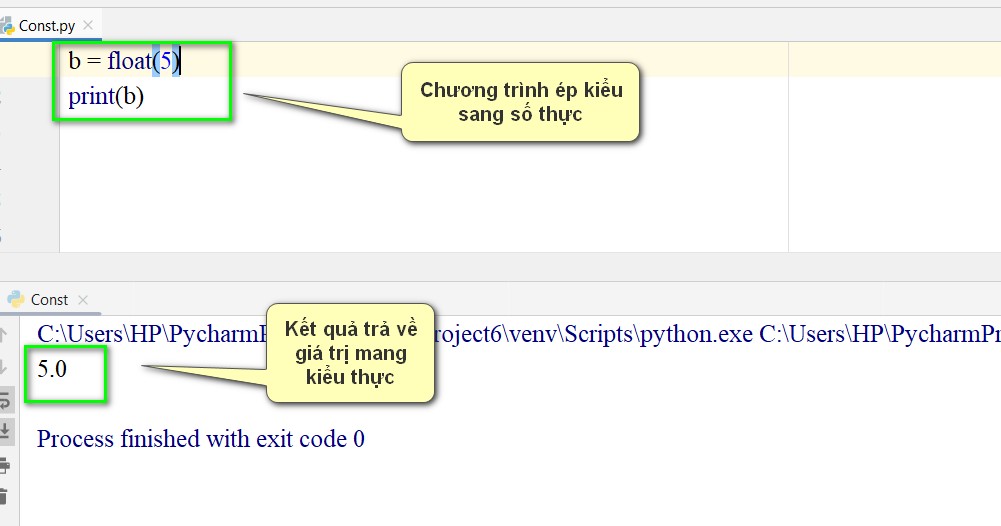1001x526 pixels.
Task: Clear console with the trash icon
Action: point(4,496)
